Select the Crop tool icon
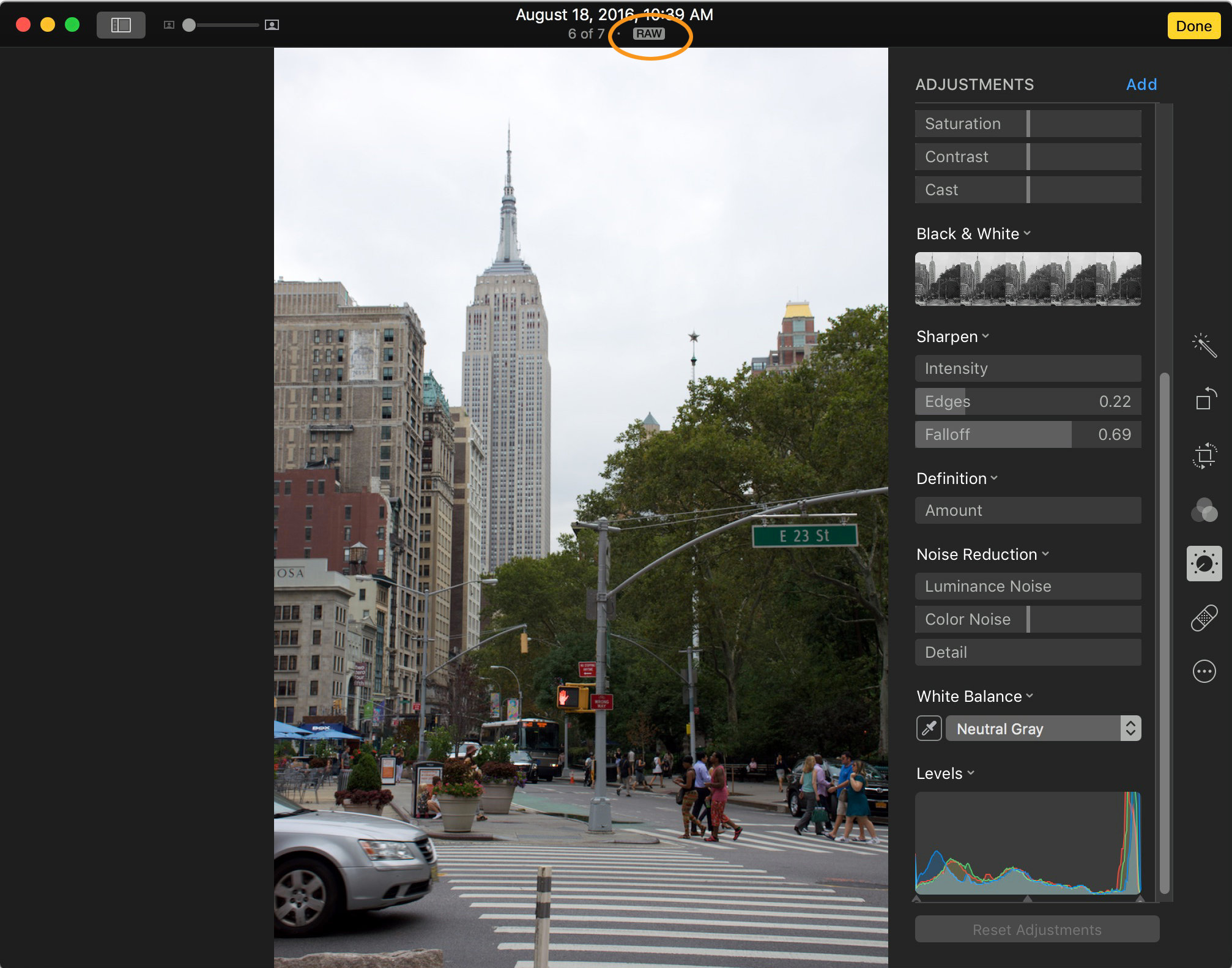This screenshot has height=968, width=1232. [1204, 455]
